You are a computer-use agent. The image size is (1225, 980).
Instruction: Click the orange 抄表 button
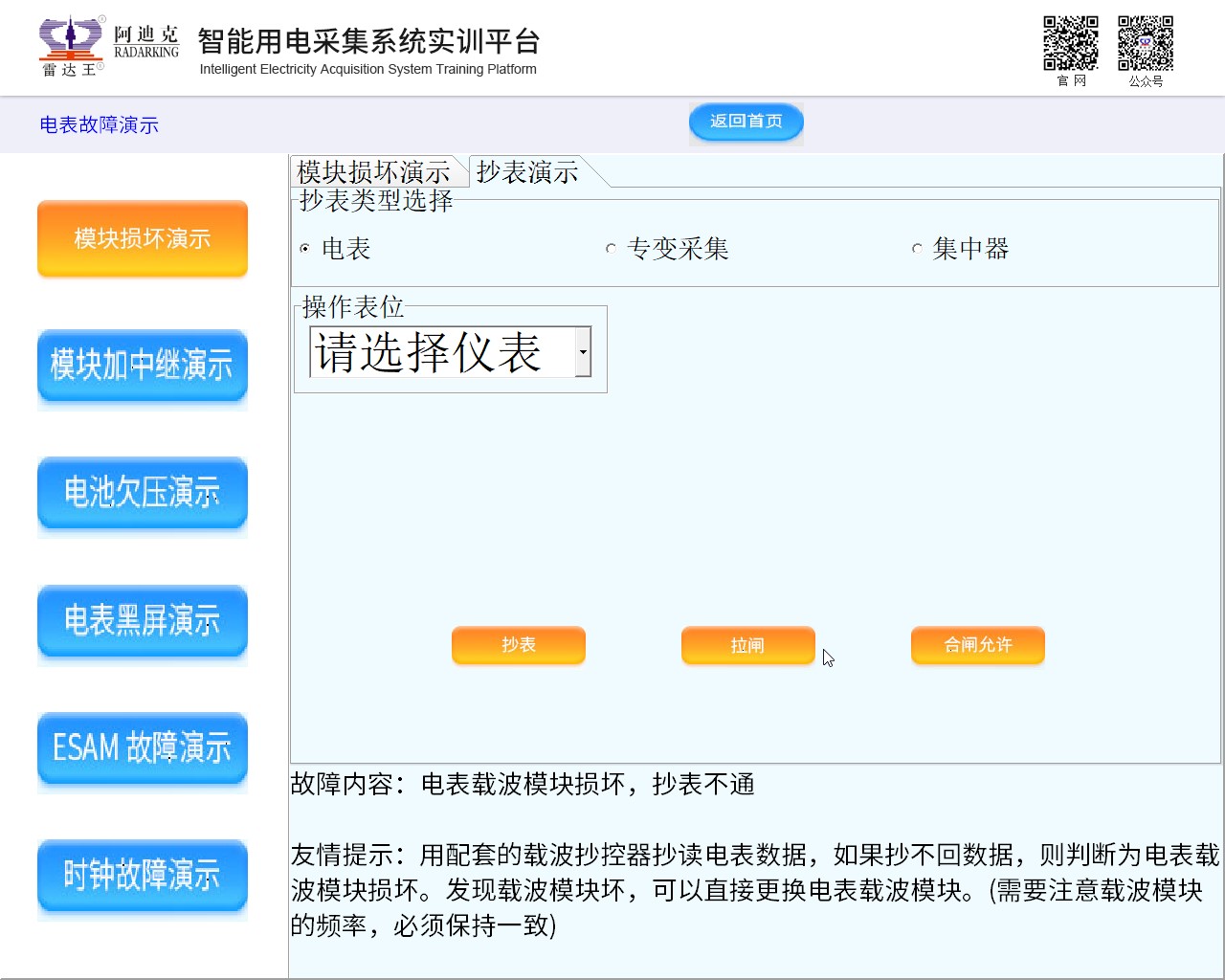tap(518, 645)
